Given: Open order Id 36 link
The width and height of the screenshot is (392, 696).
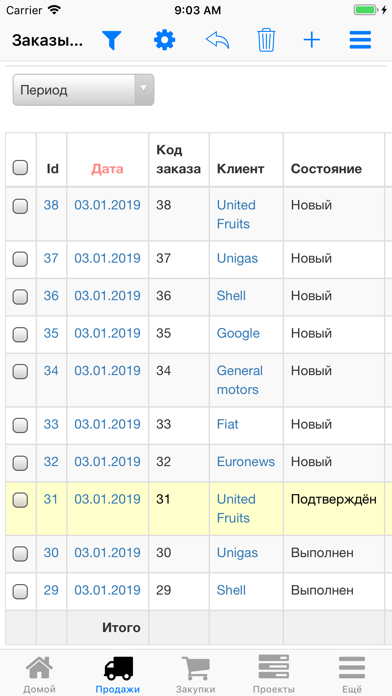Looking at the screenshot, I should (x=51, y=296).
